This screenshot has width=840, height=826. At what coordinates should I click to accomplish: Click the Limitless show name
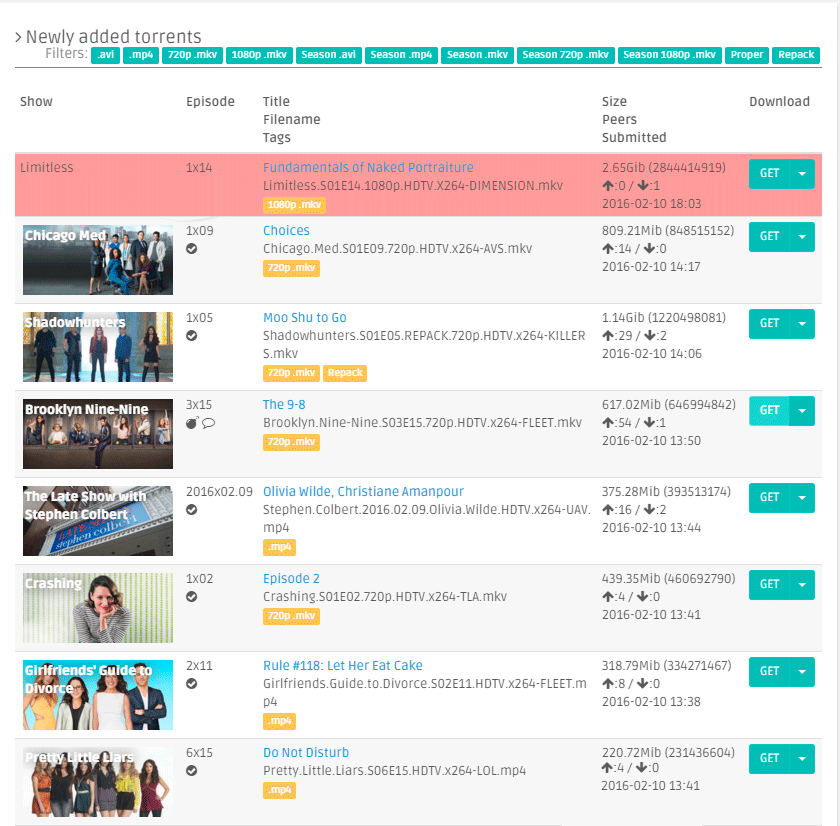pyautogui.click(x=47, y=168)
